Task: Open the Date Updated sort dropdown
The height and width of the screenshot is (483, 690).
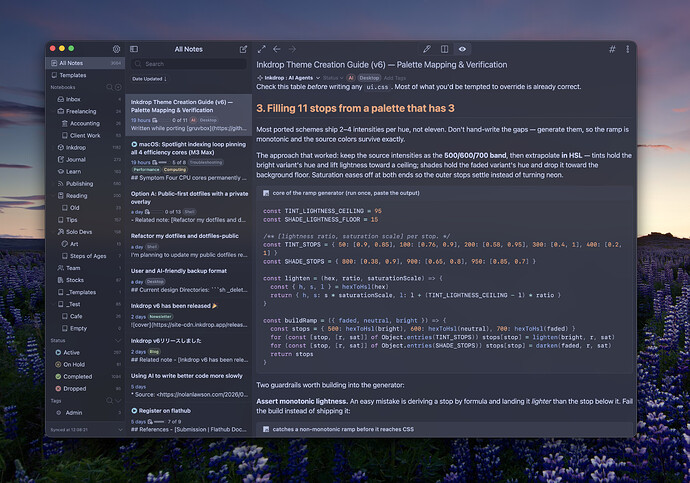Action: 149,79
